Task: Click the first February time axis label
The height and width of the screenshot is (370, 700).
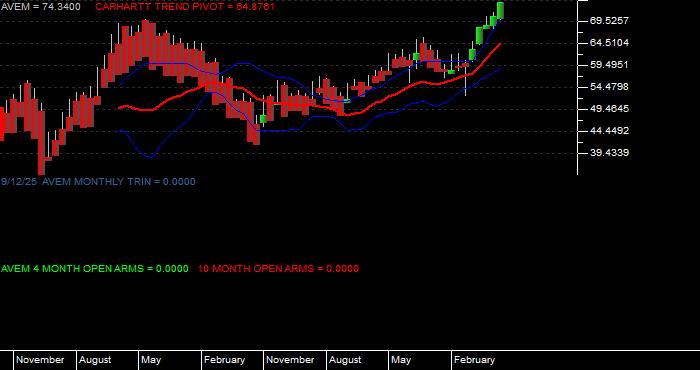Action: point(225,360)
